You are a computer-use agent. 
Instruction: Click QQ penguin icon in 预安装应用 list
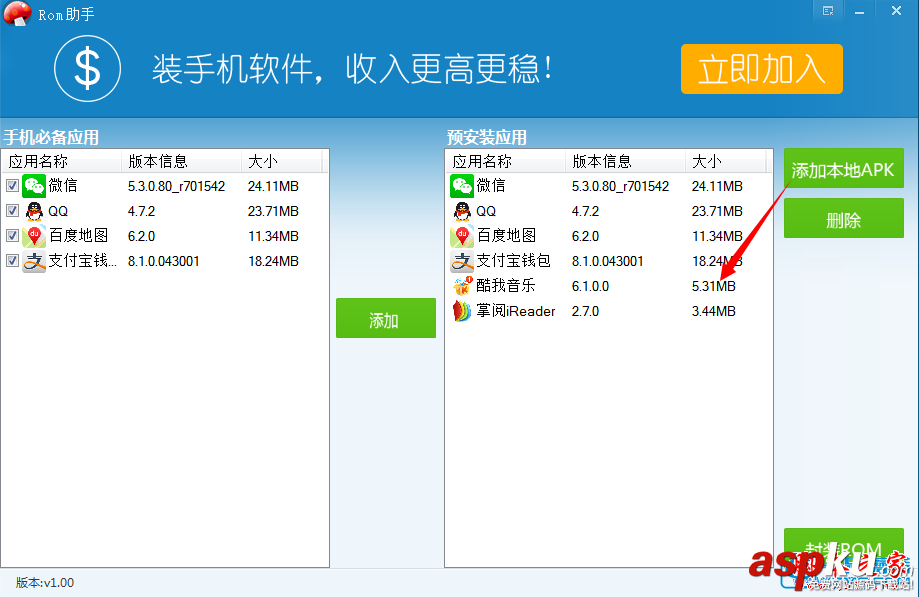462,211
